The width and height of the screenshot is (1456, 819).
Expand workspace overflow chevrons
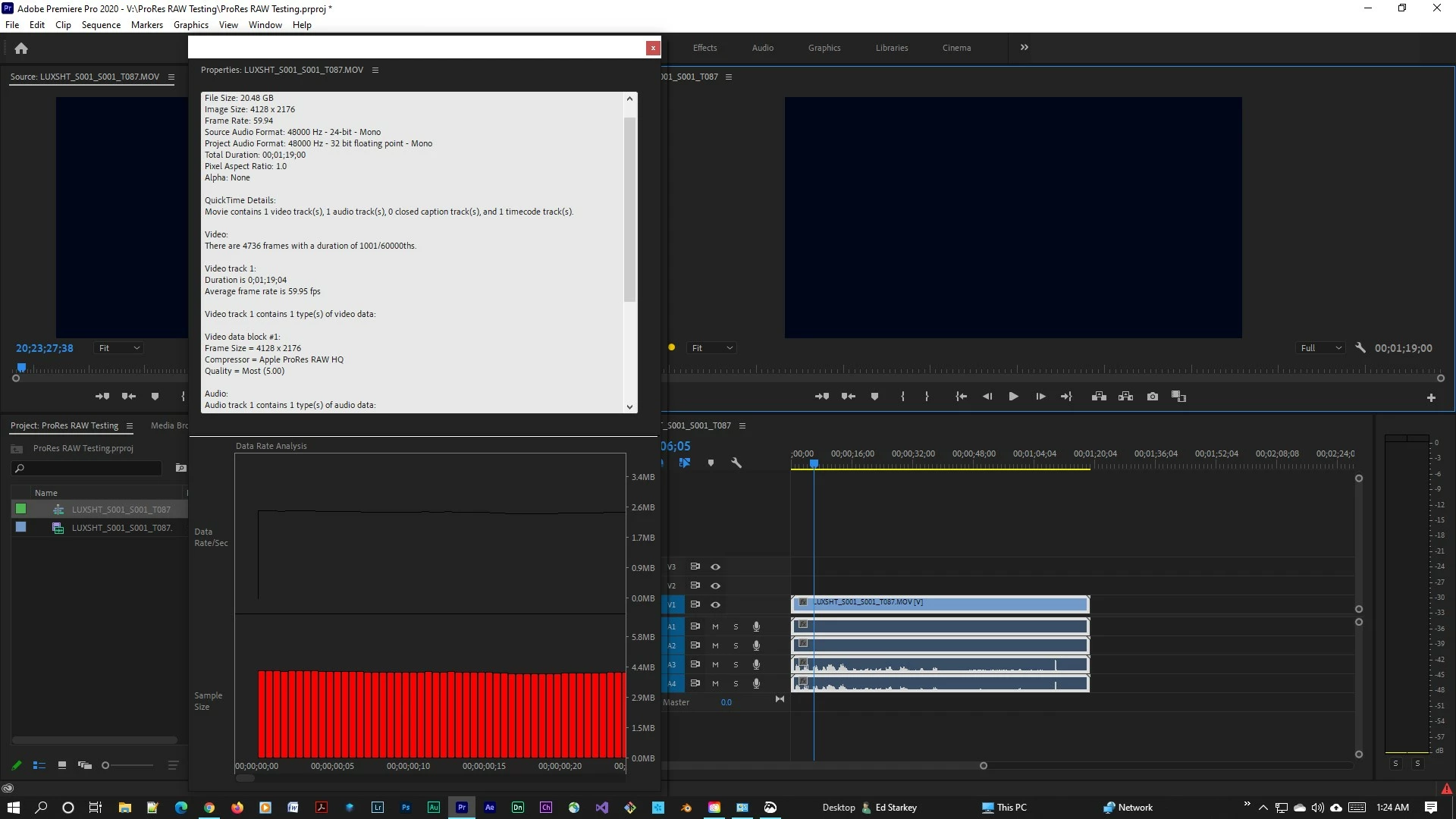pos(1025,47)
